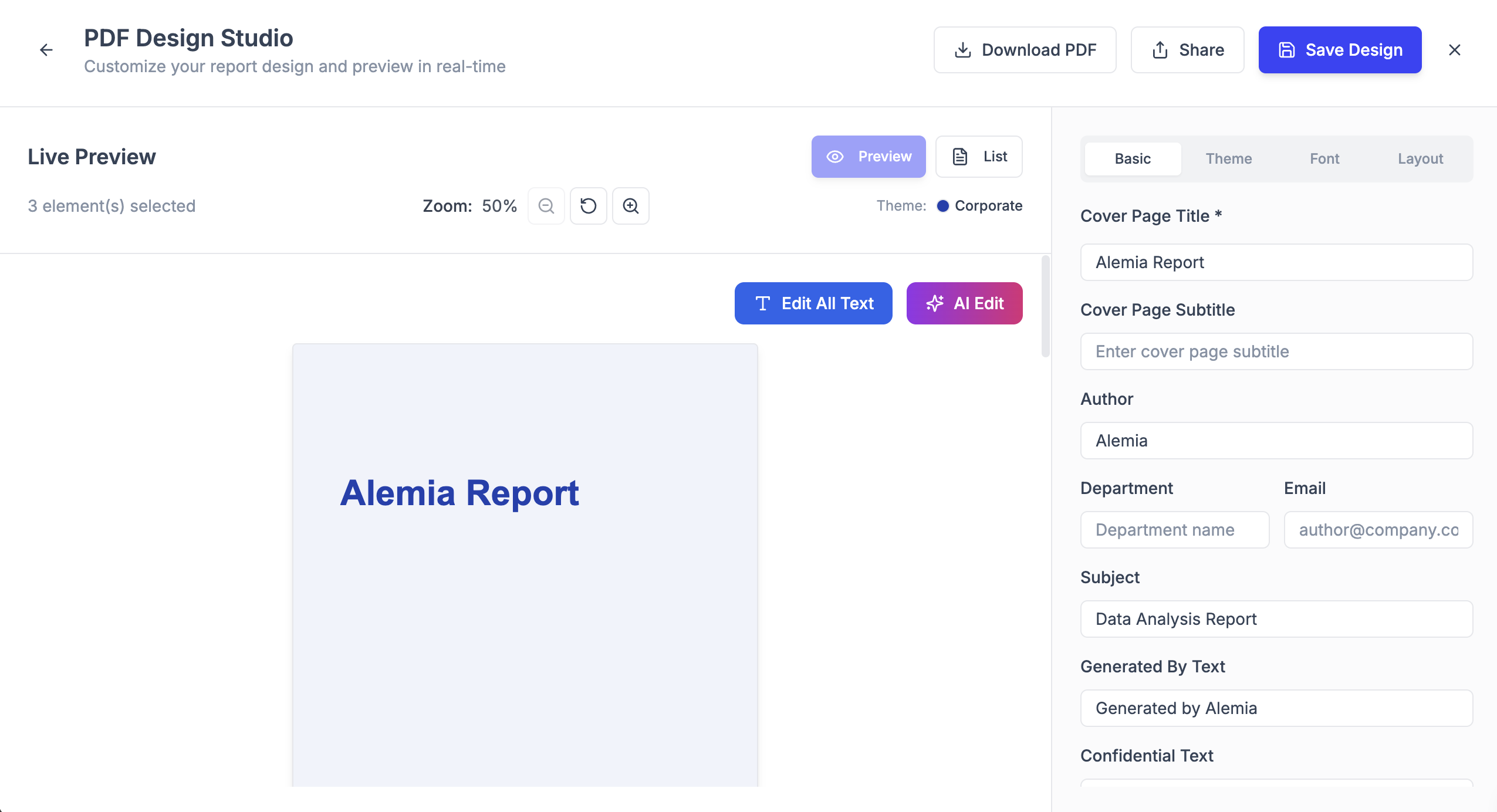Switch to the Theme tab
This screenshot has height=812, width=1497.
(x=1229, y=158)
